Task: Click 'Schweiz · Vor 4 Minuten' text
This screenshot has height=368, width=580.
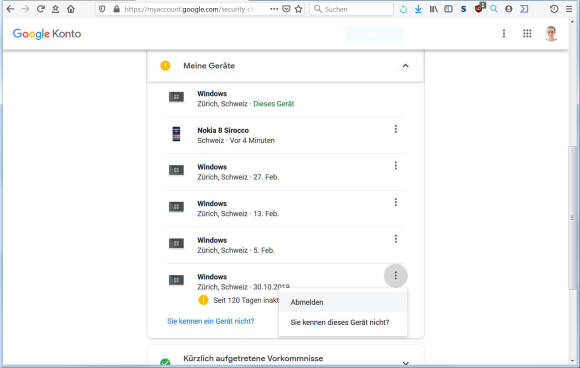Action: 236,141
